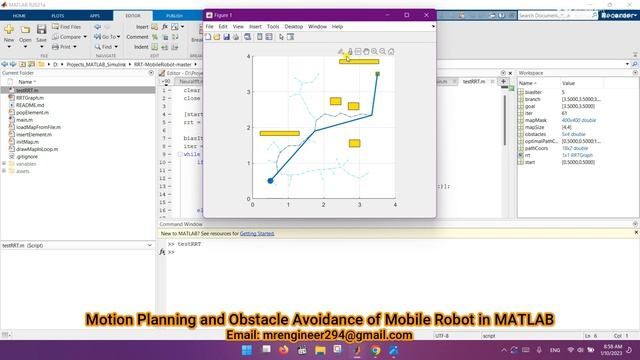This screenshot has width=640, height=360.
Task: Switch to the APPS ribbon tab
Action: [95, 16]
